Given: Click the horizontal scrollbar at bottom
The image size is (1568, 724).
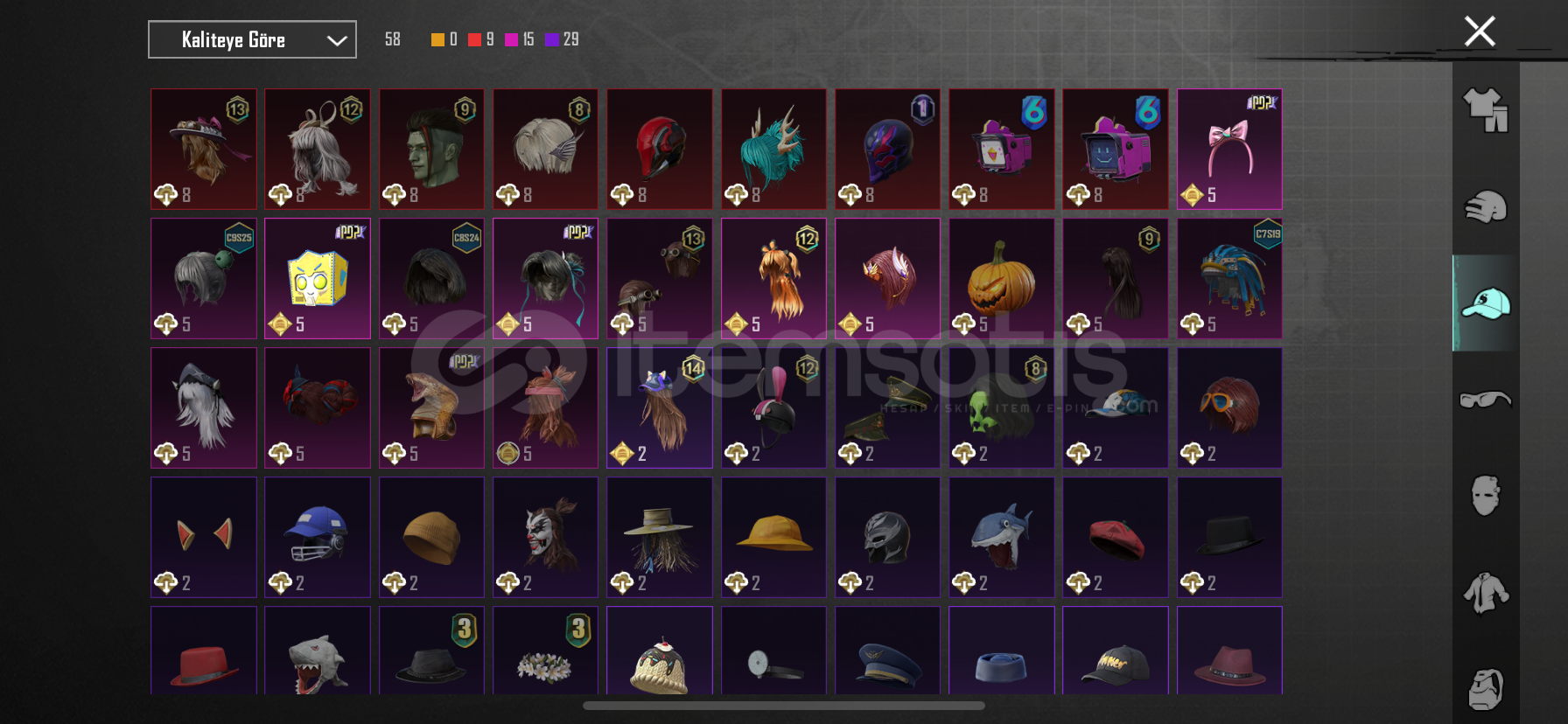Looking at the screenshot, I should [x=784, y=706].
